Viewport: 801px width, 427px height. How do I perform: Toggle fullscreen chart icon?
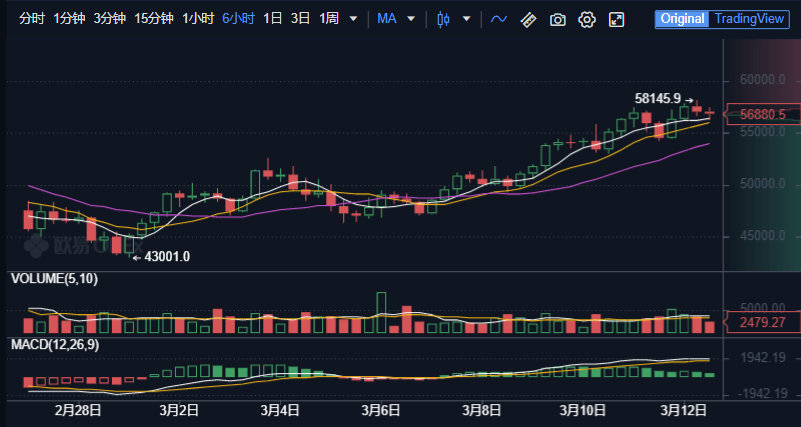pyautogui.click(x=617, y=20)
